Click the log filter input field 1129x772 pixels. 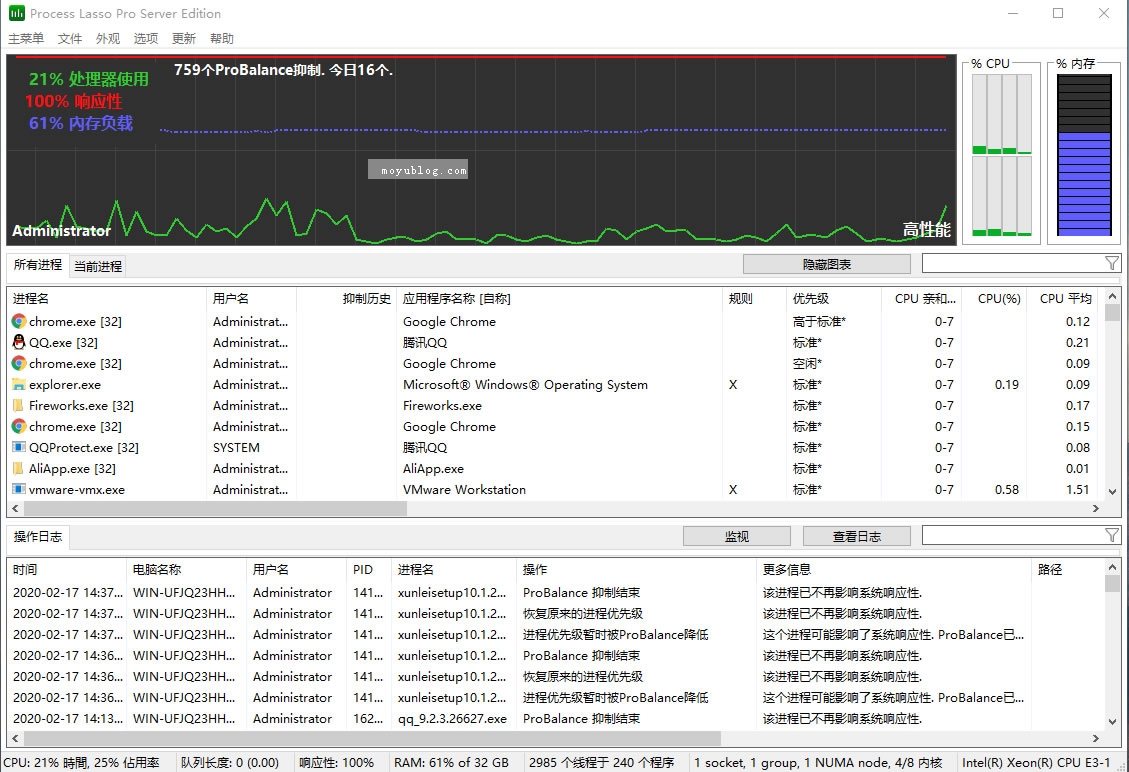tap(1012, 535)
